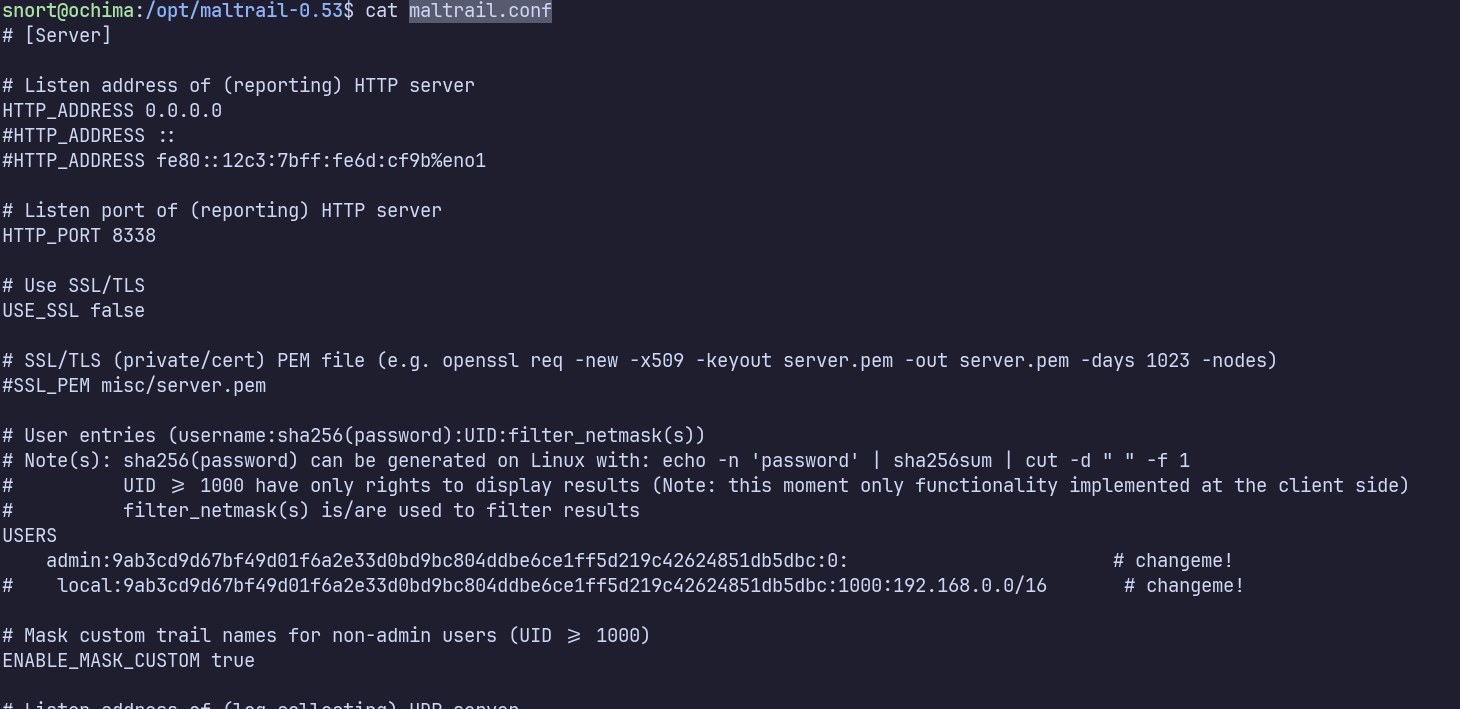This screenshot has height=709, width=1460.
Task: Click the HTTP_PORT 8338 setting
Action: 79,236
